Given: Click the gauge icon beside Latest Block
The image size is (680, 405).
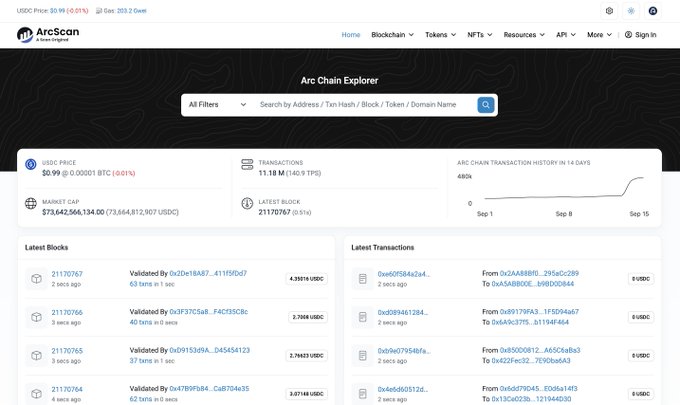Looking at the screenshot, I should [x=247, y=203].
